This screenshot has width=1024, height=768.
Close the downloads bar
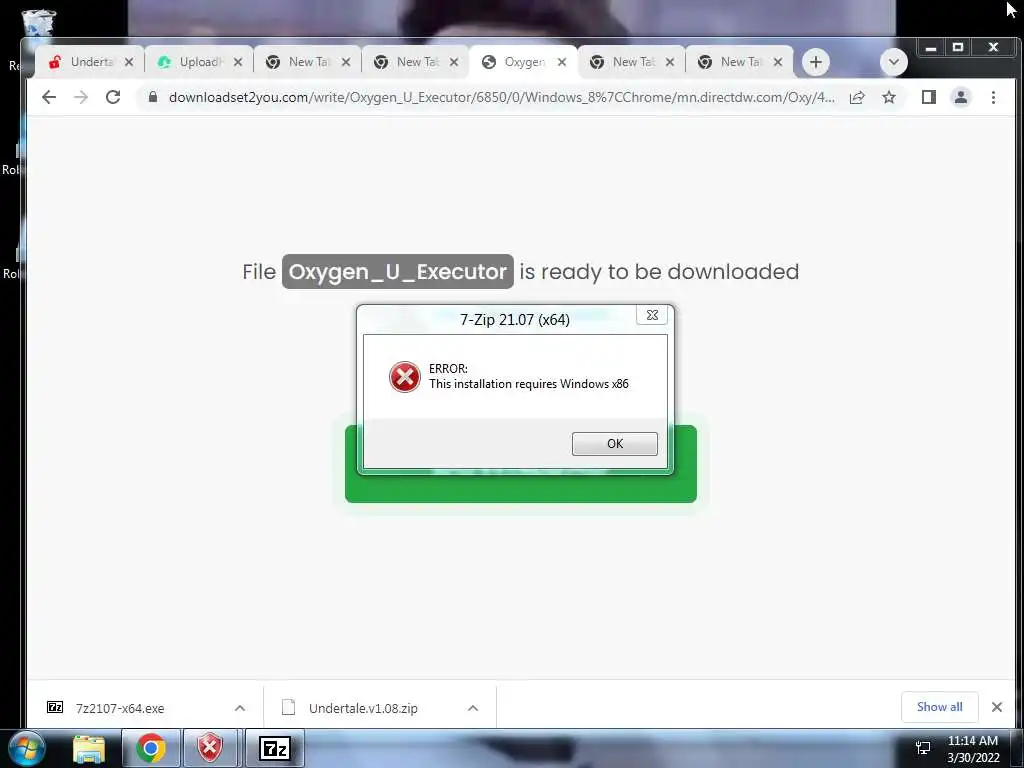pyautogui.click(x=997, y=707)
